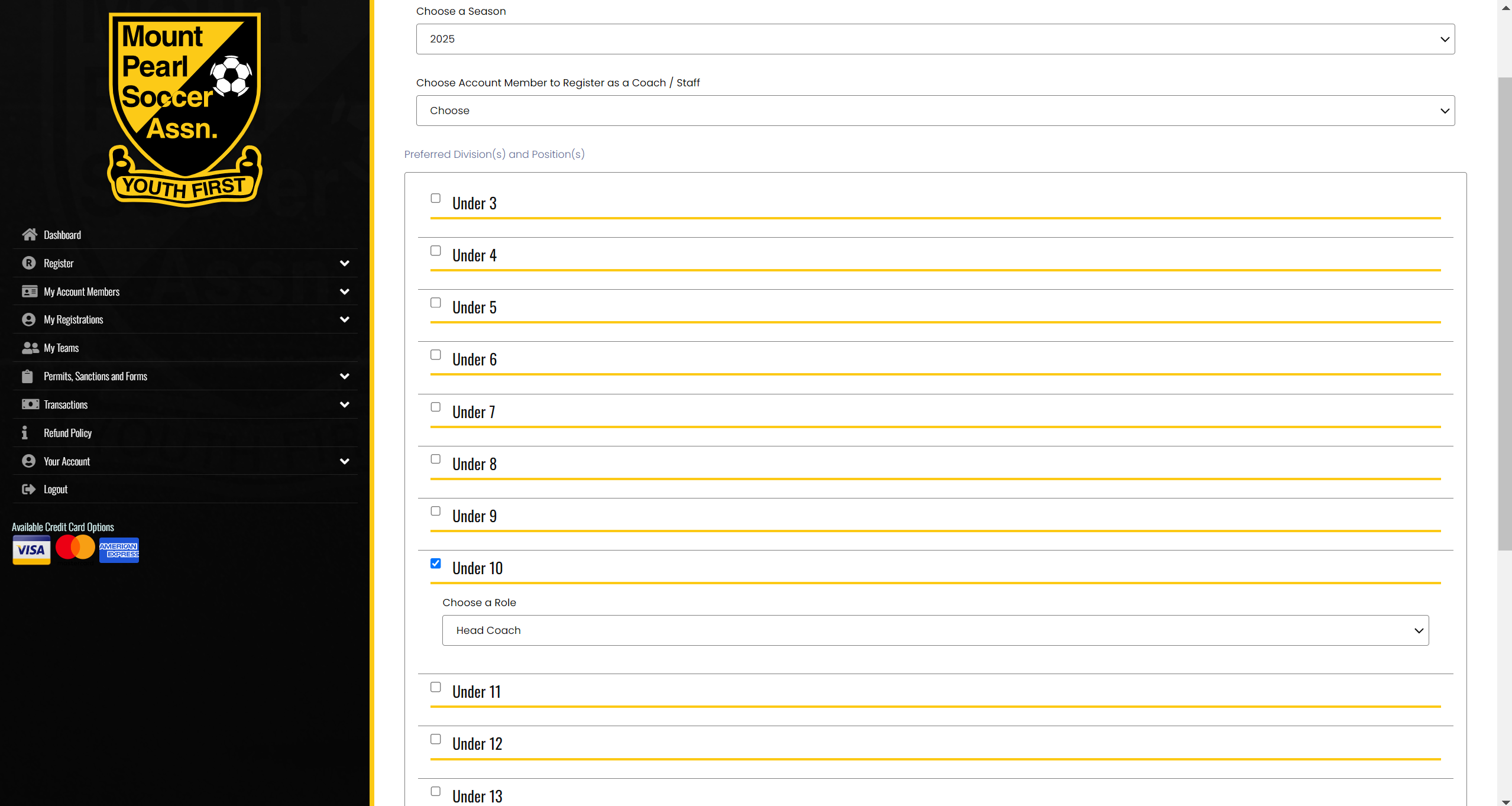Expand the Your Account chevron
This screenshot has width=1512, height=806.
click(345, 461)
